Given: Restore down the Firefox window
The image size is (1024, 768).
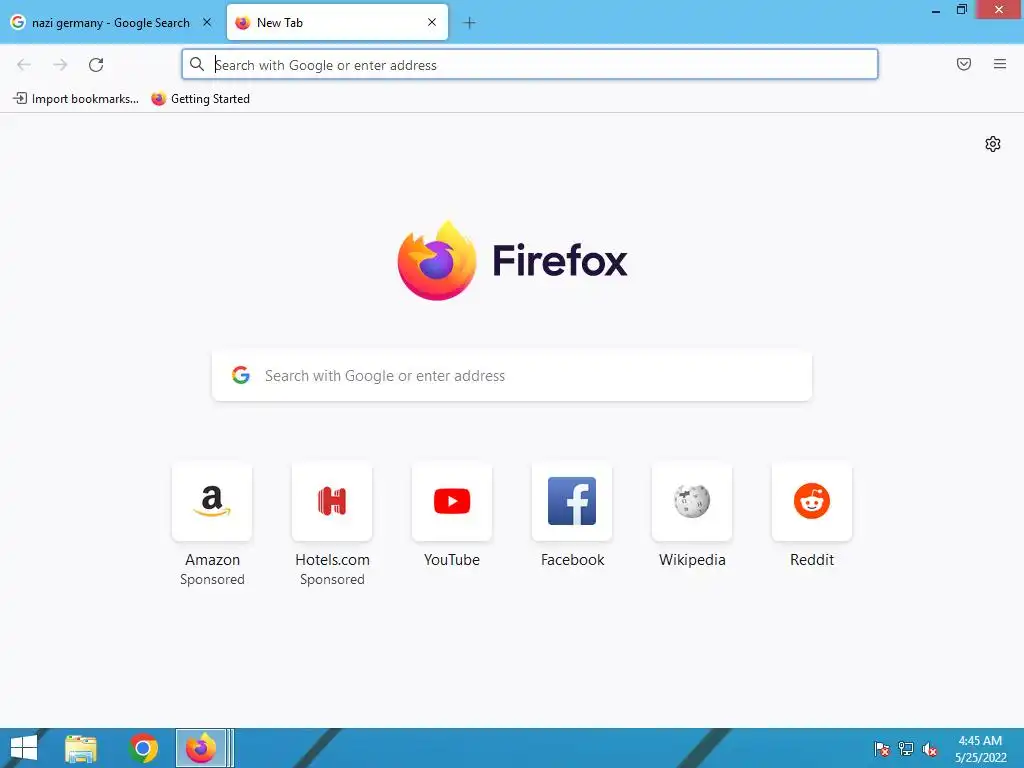Looking at the screenshot, I should [x=961, y=10].
